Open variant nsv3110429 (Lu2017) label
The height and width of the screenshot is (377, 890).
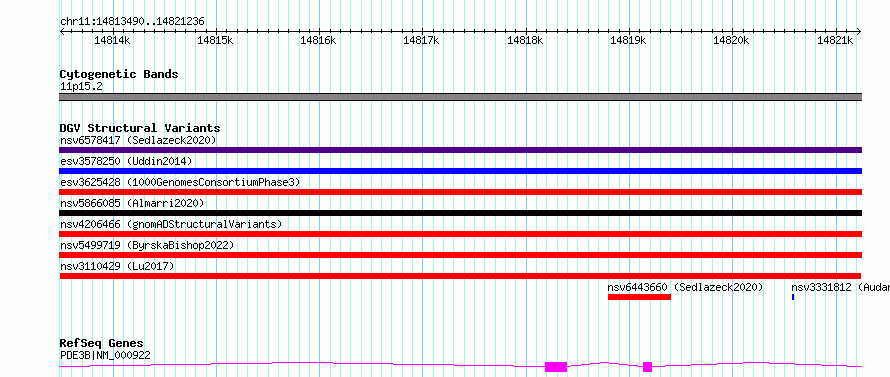[117, 266]
